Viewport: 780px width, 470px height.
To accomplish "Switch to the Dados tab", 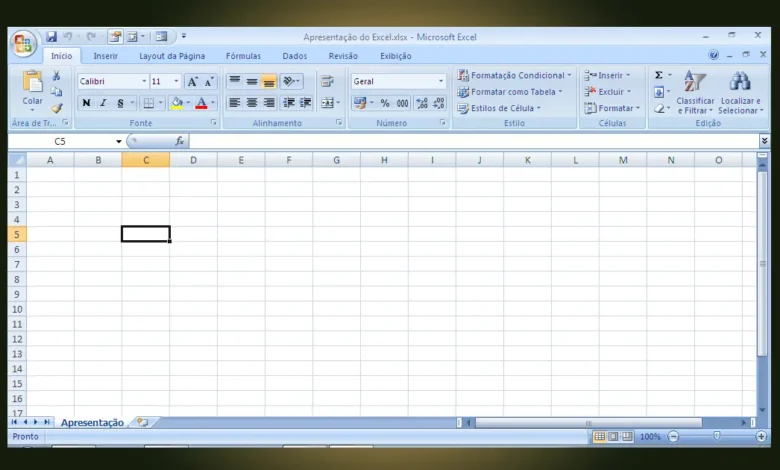I will [294, 56].
